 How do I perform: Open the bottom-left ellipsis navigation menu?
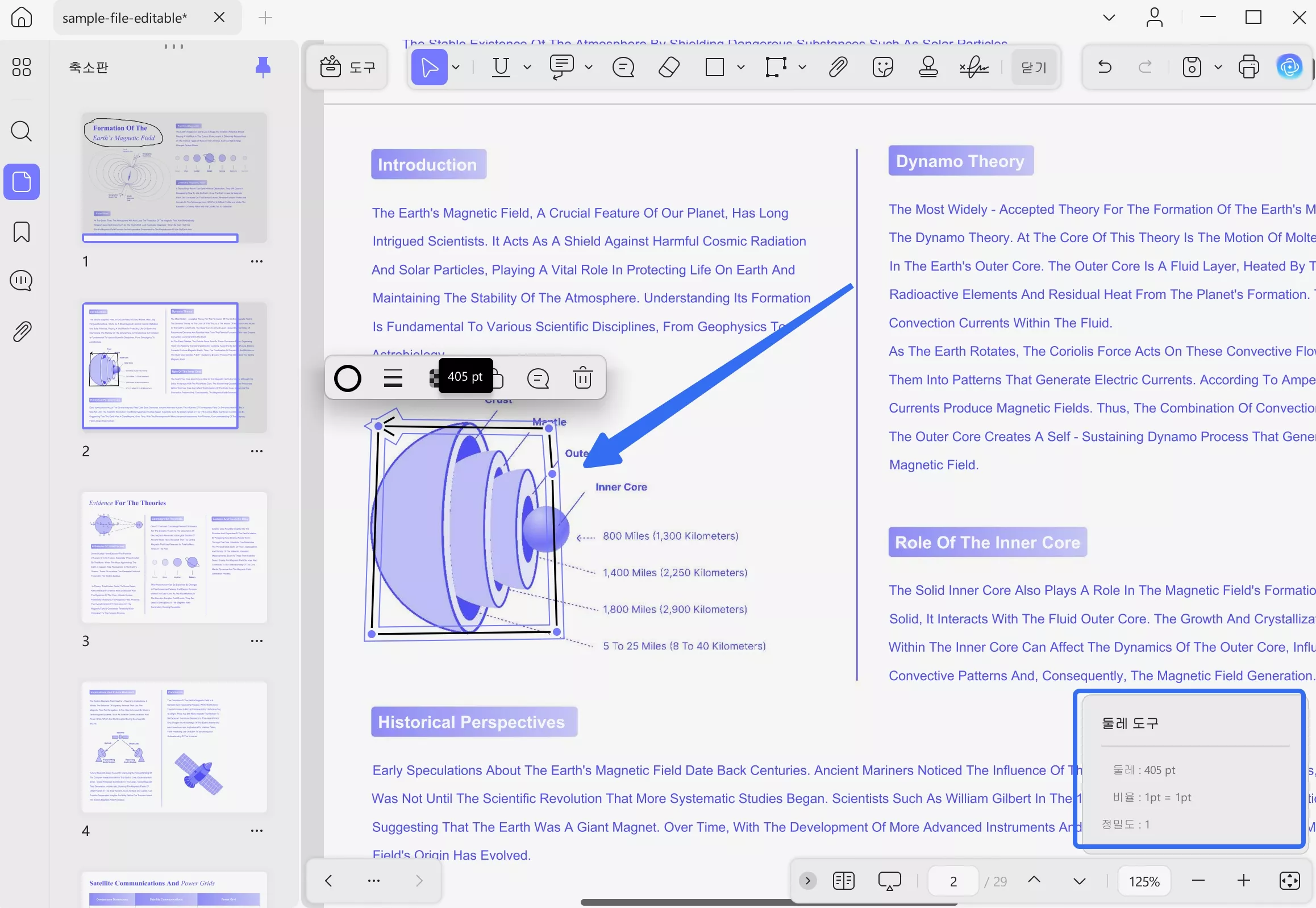click(374, 881)
